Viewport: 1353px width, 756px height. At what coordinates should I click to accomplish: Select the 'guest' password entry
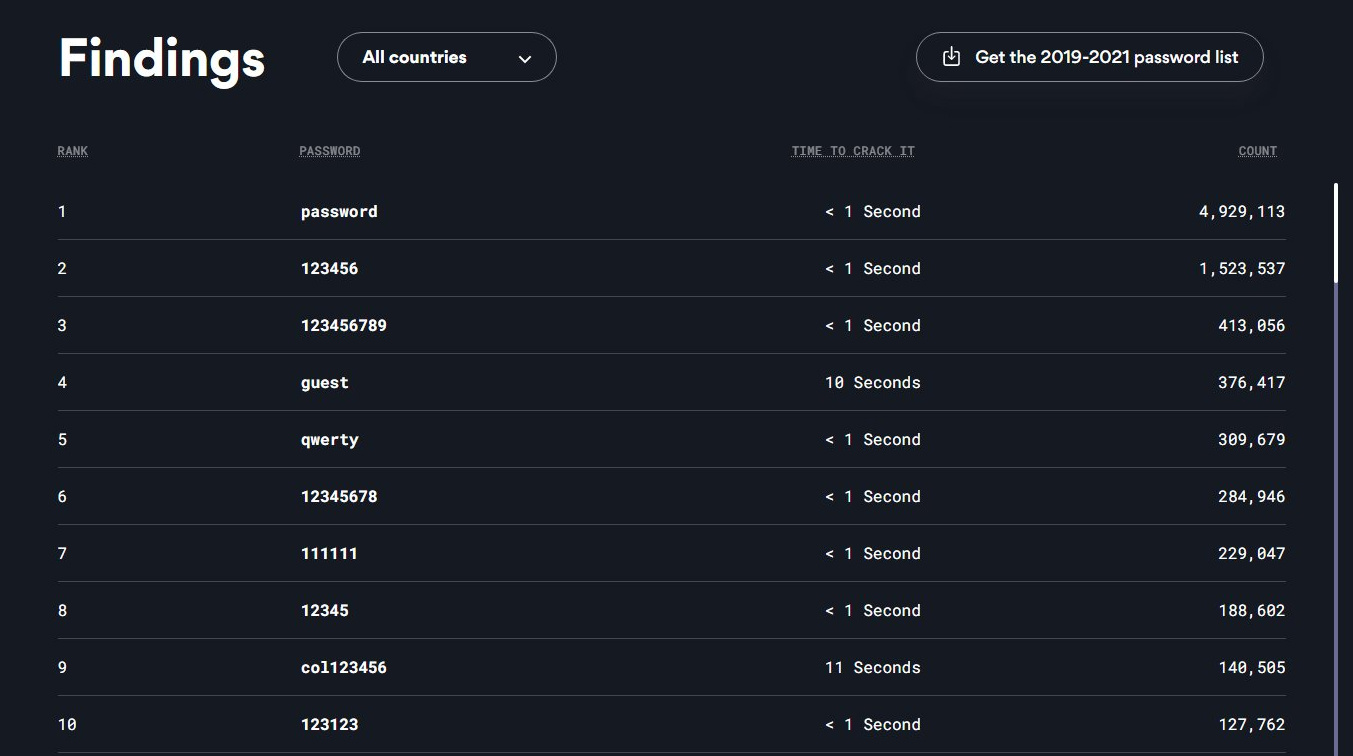(x=324, y=382)
